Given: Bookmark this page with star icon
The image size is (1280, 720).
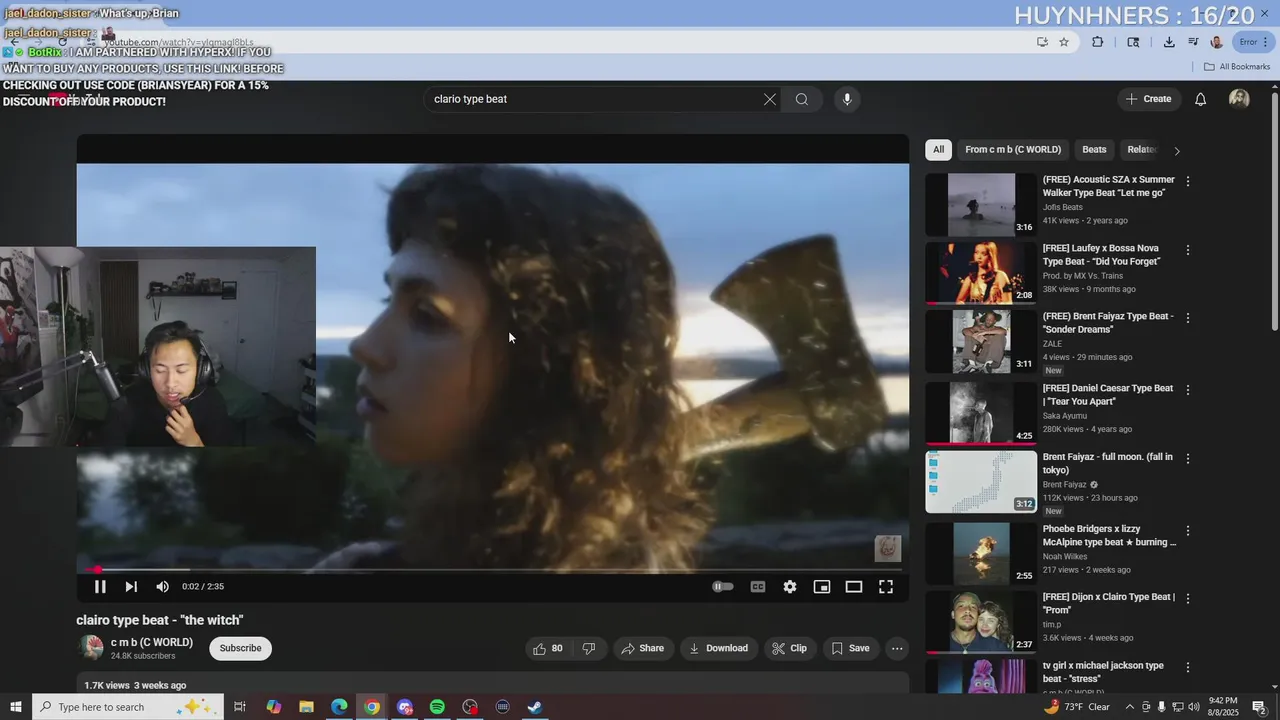Looking at the screenshot, I should click(x=1064, y=42).
